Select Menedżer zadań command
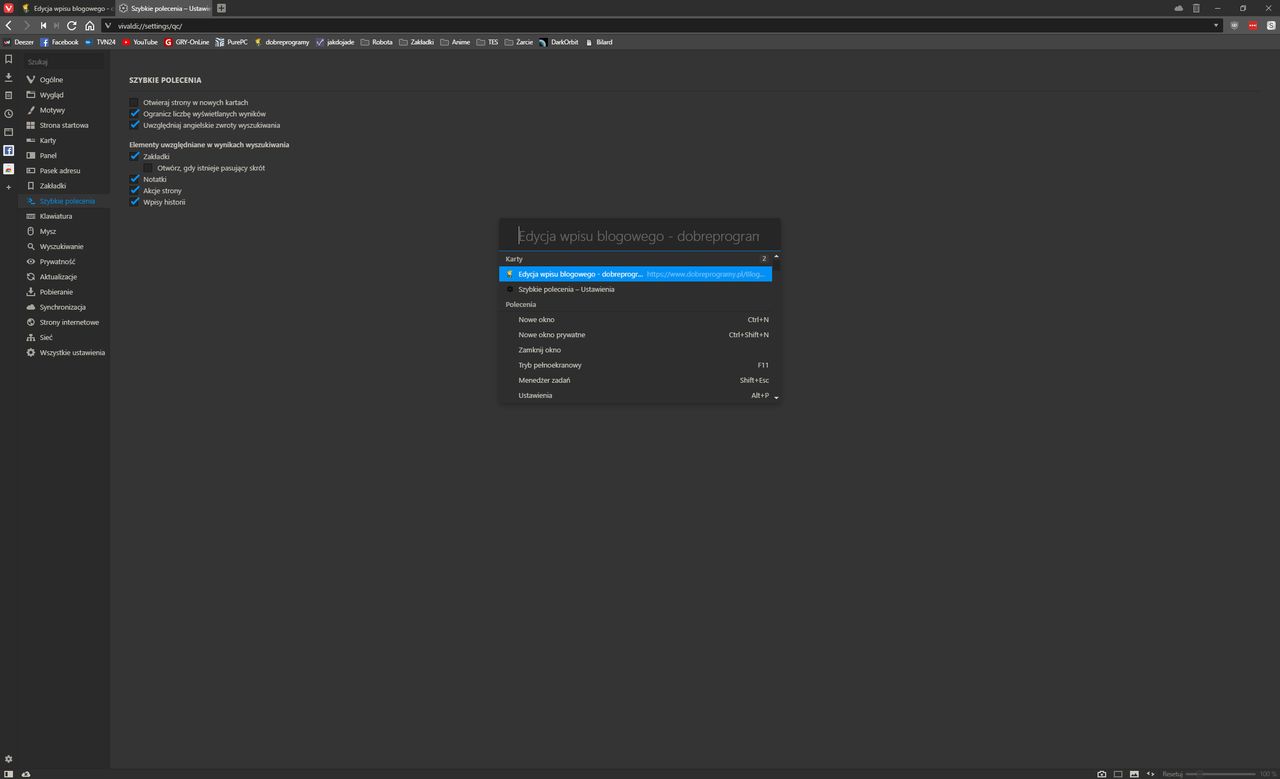The width and height of the screenshot is (1280, 779). point(635,380)
